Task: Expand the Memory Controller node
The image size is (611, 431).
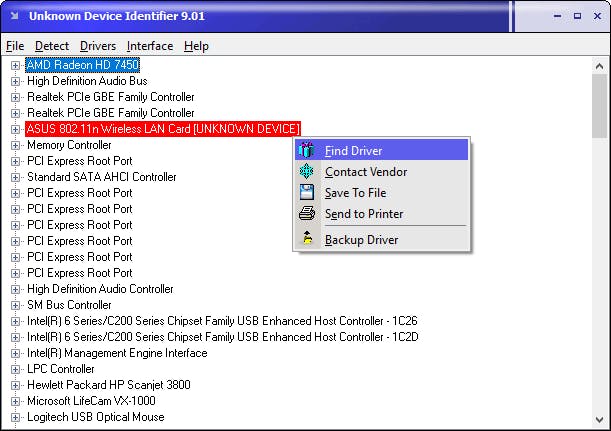Action: 15,145
